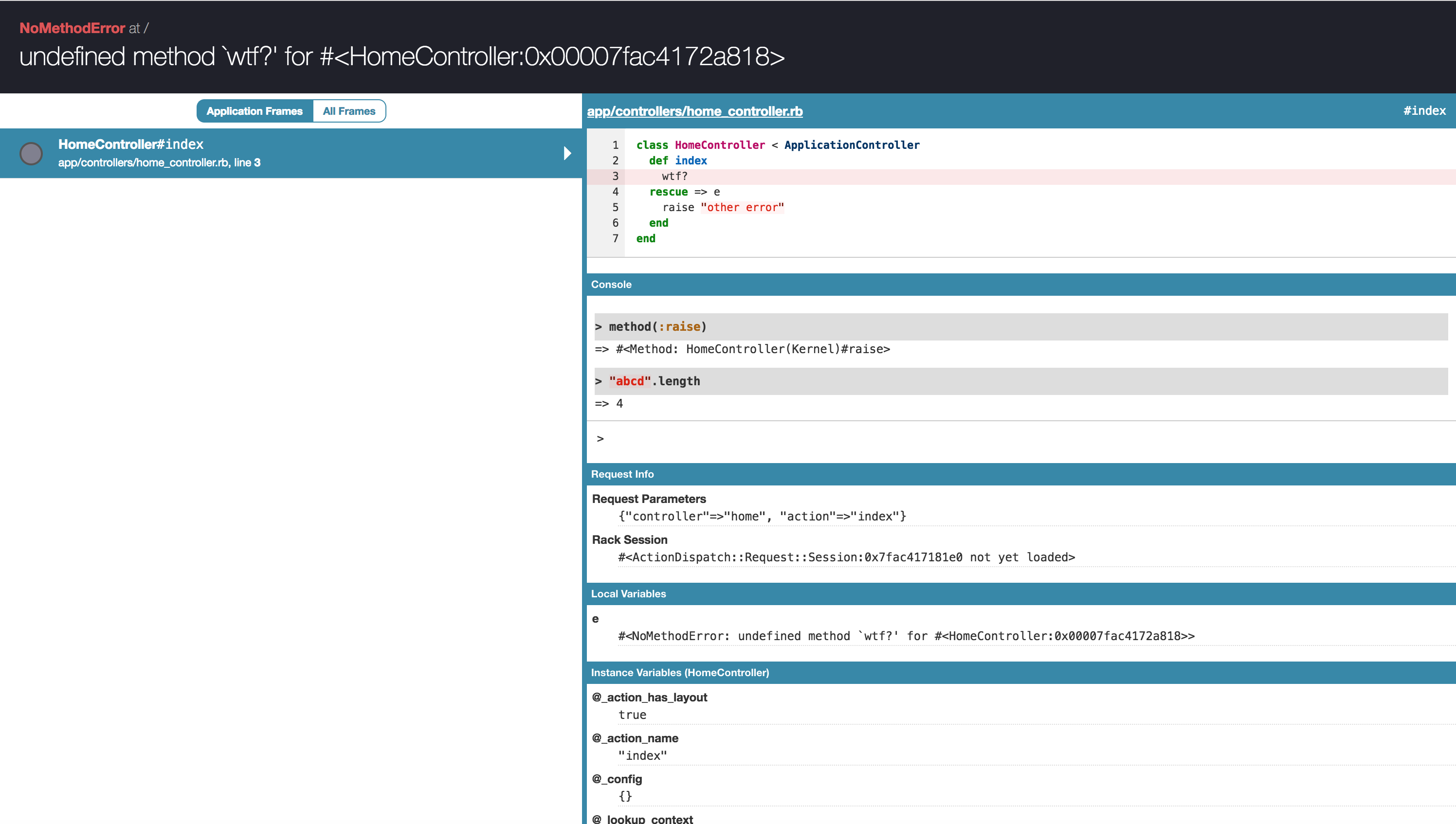1456x824 pixels.
Task: Click the console entry method(:raise)
Action: tap(1020, 326)
